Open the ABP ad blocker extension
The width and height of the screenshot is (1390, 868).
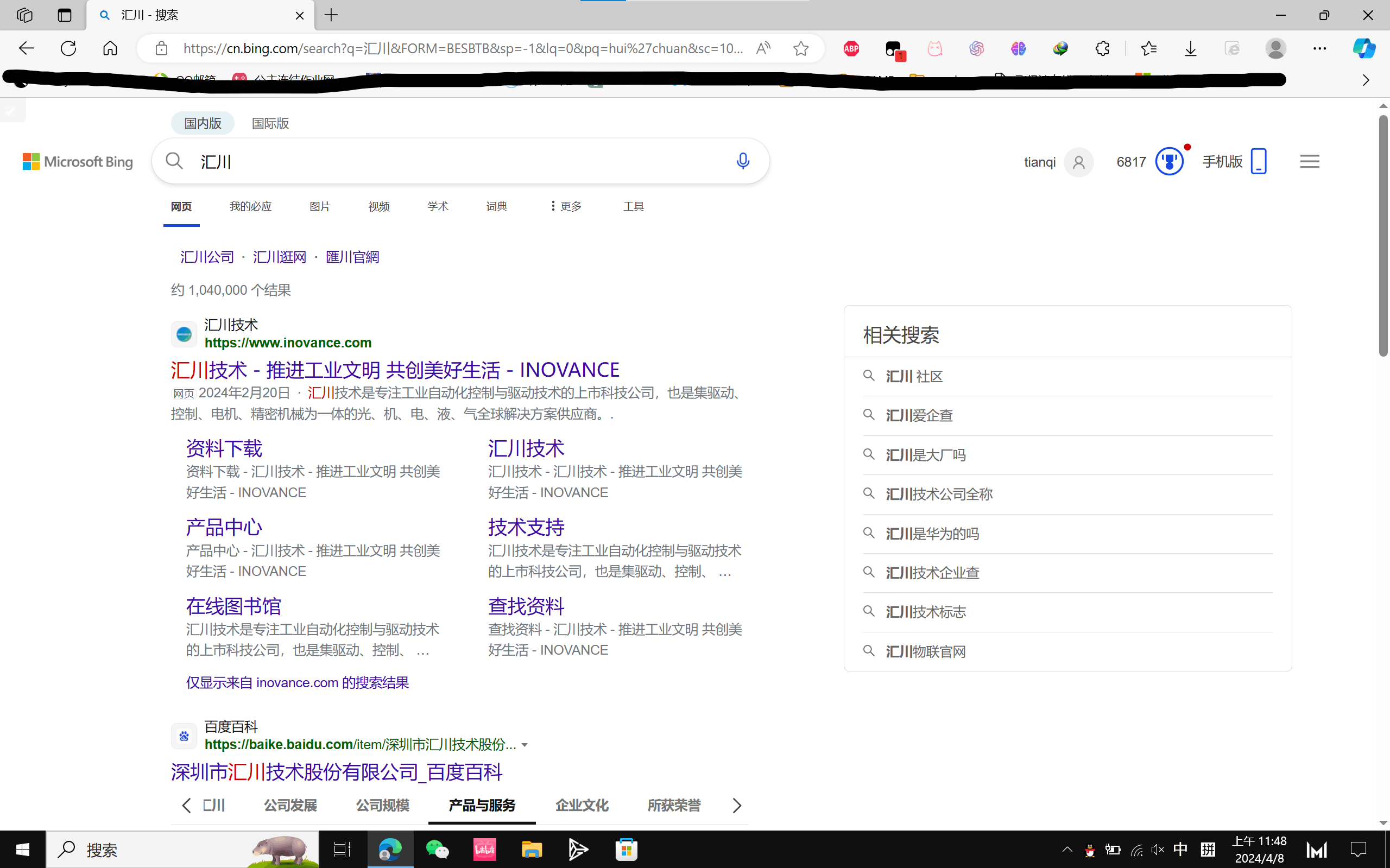pyautogui.click(x=851, y=49)
